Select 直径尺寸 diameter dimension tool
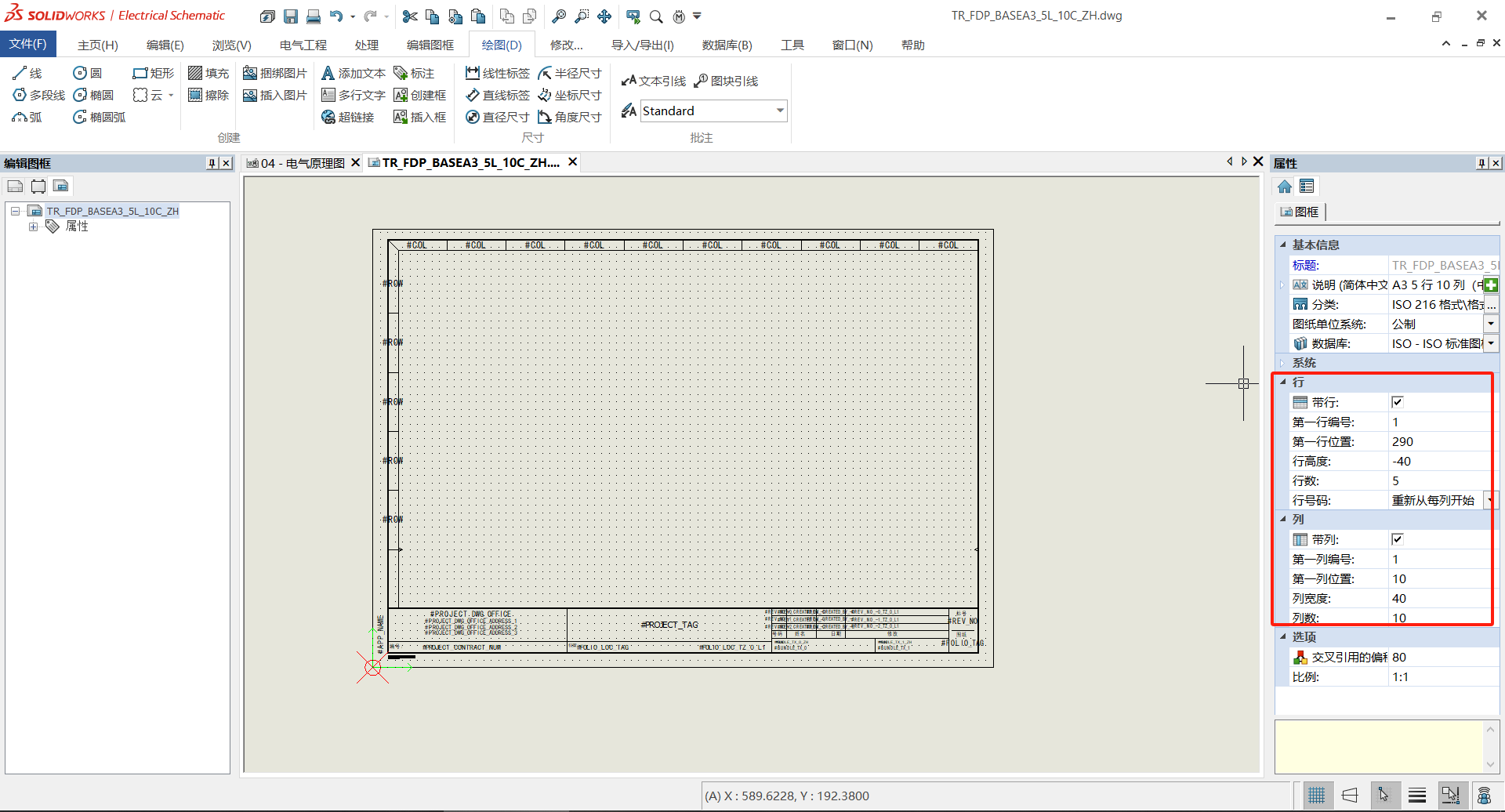Image resolution: width=1505 pixels, height=812 pixels. pyautogui.click(x=498, y=117)
